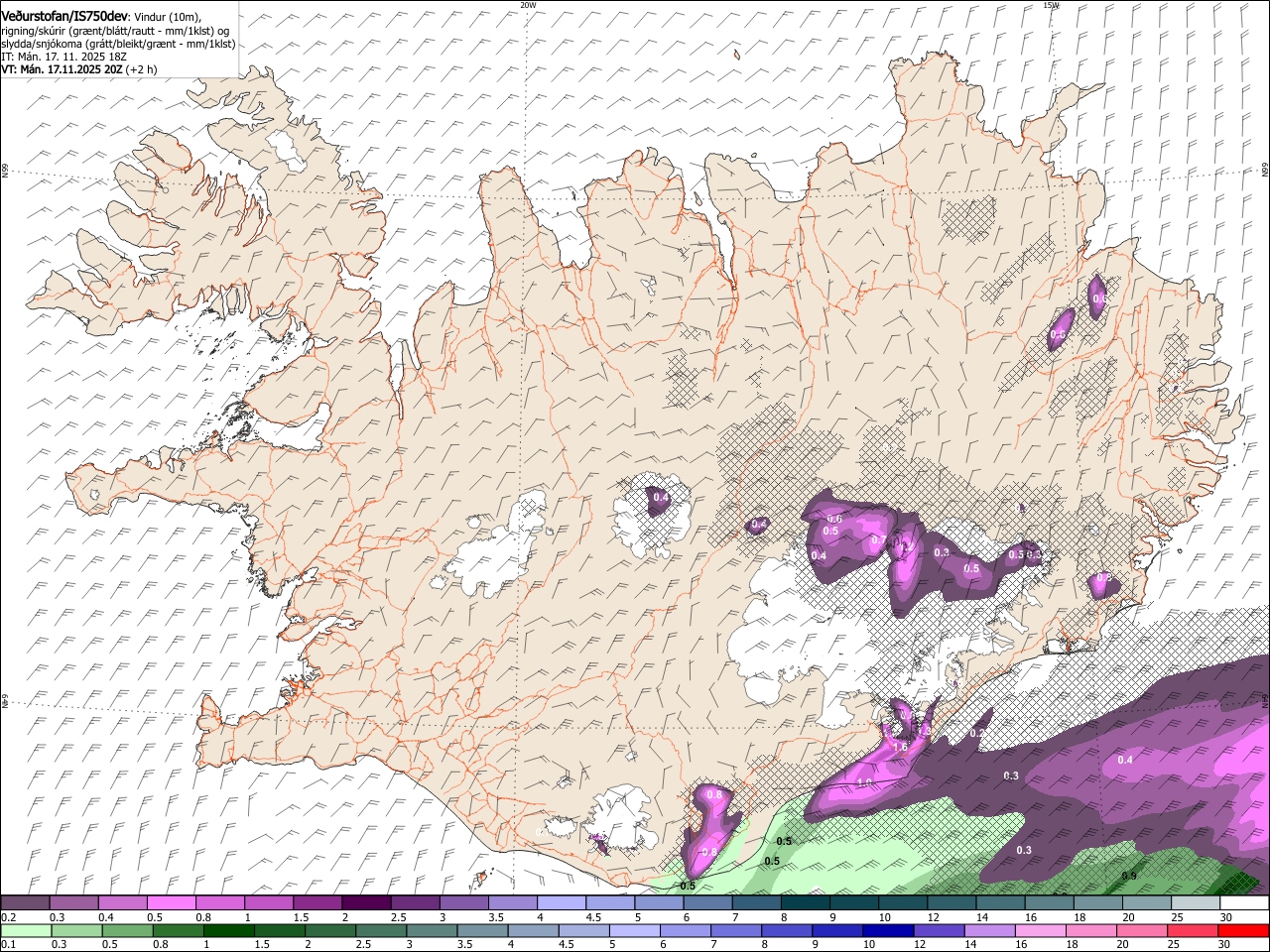Pick light pink lower swatch for 16–18

tap(1042, 931)
